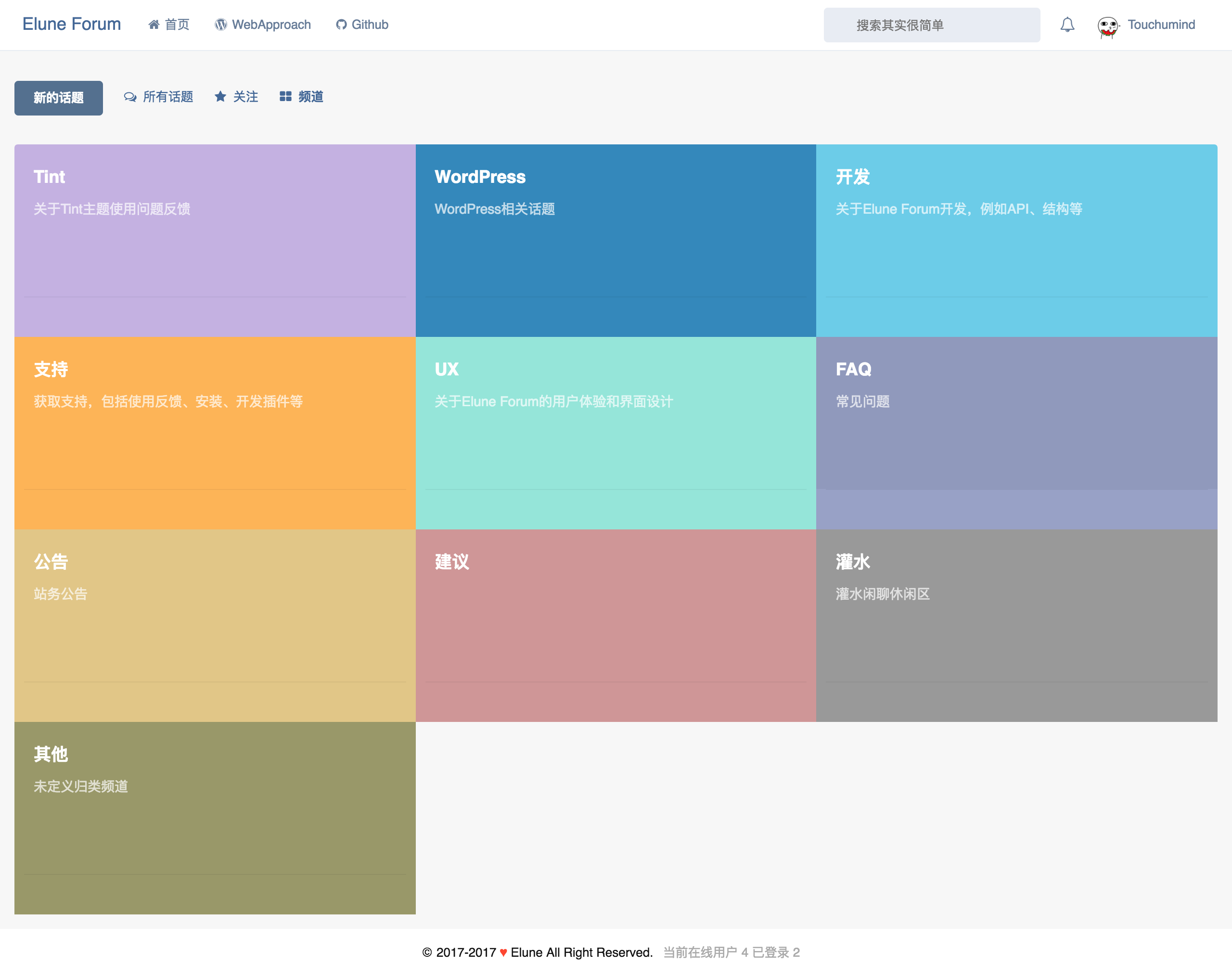Click the grid icon beside 频道
This screenshot has height=977, width=1232.
click(285, 97)
